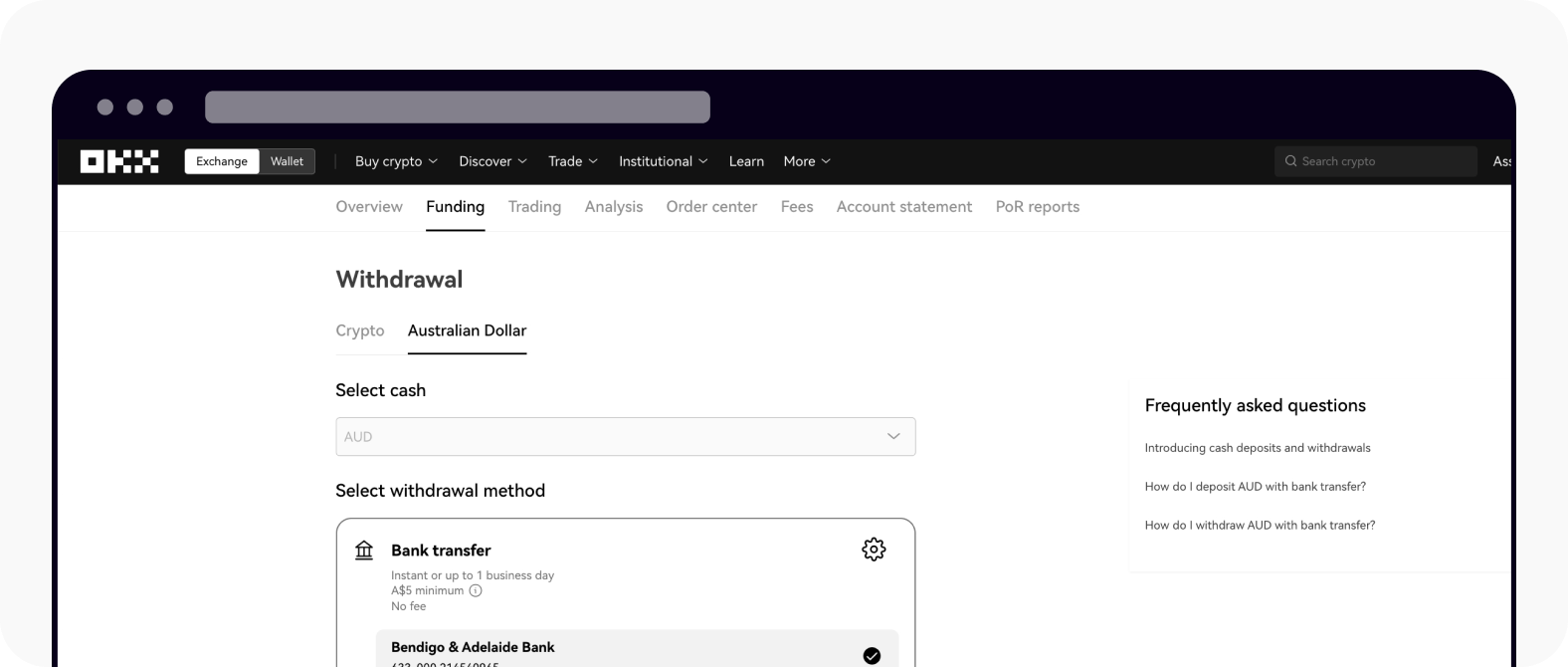The width and height of the screenshot is (1568, 667).
Task: Click the OKX logo
Action: click(x=119, y=161)
